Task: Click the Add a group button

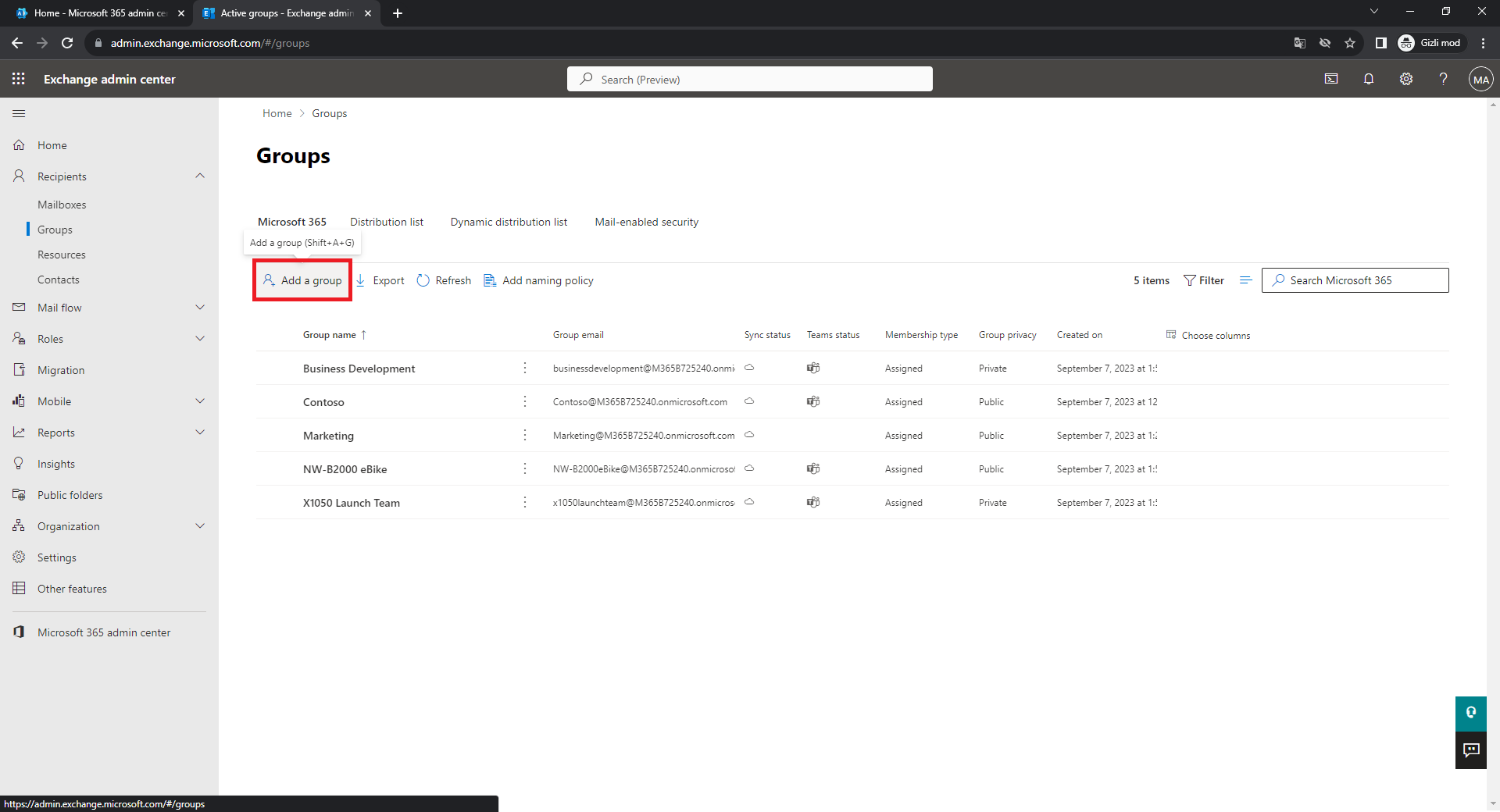Action: coord(302,280)
